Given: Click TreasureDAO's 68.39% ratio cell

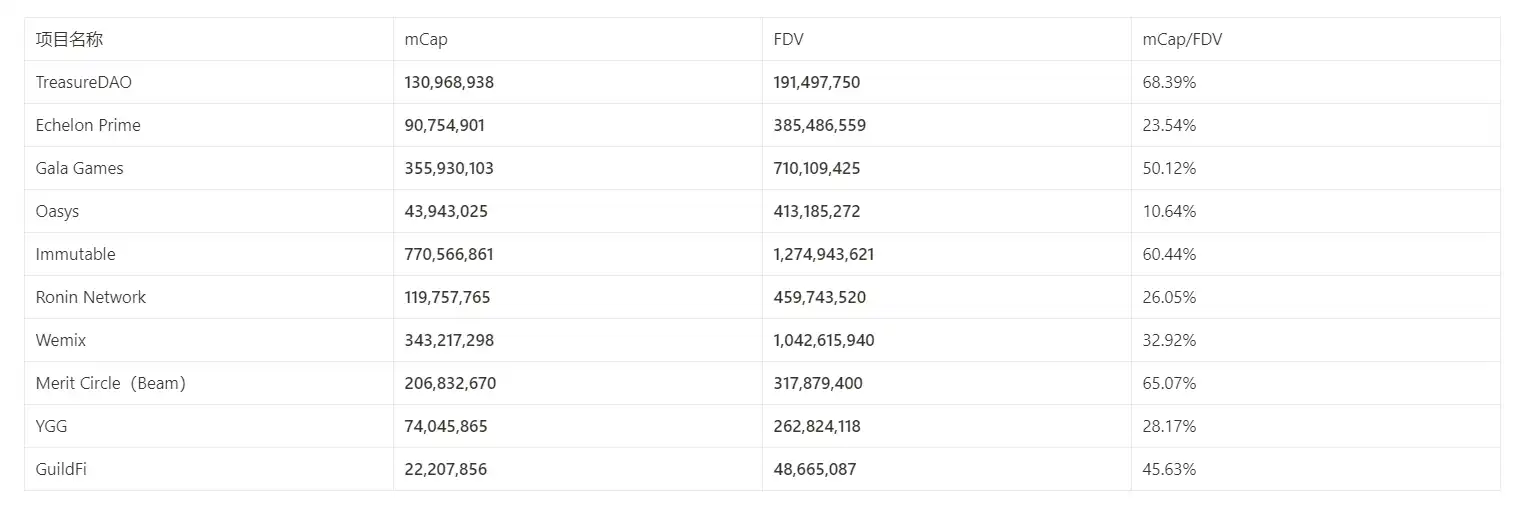Looking at the screenshot, I should 1169,83.
